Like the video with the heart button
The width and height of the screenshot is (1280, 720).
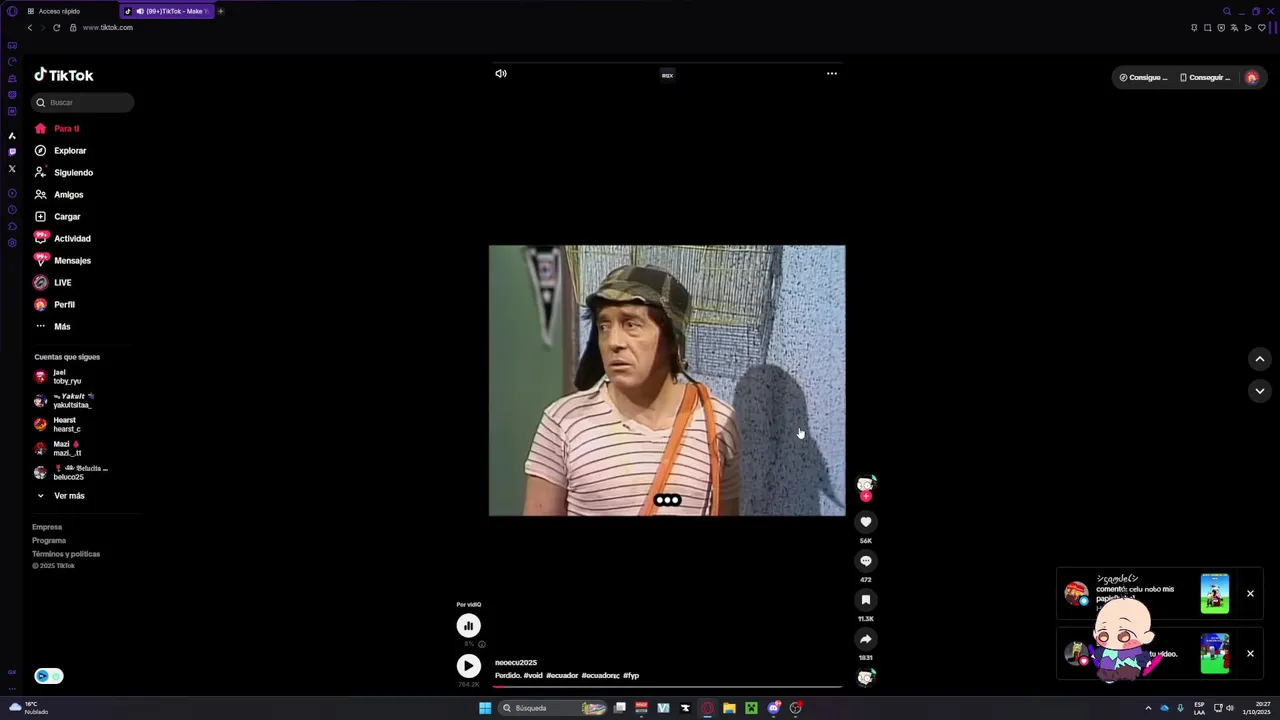(x=866, y=522)
